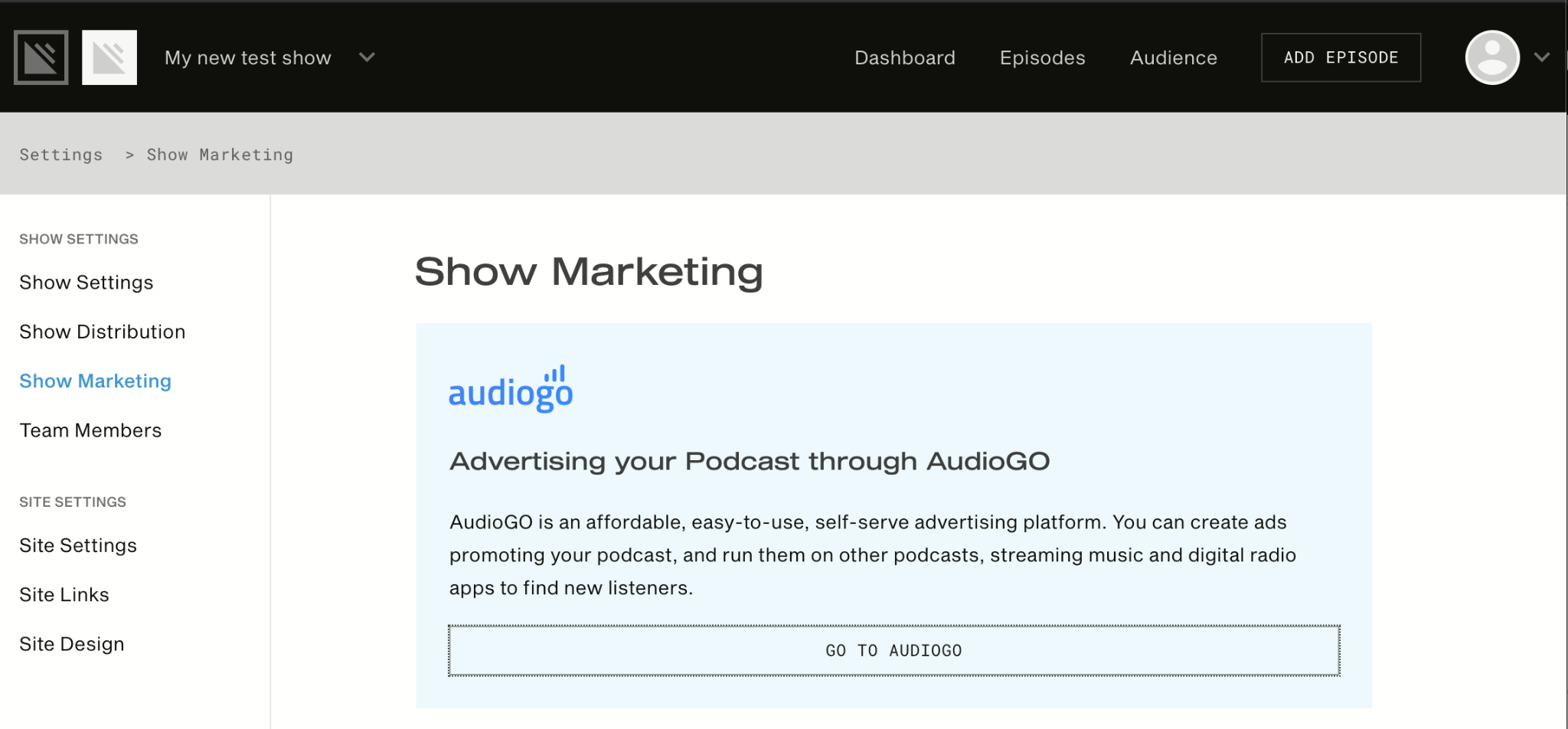Open Site Settings from sidebar
The image size is (1568, 729).
point(78,545)
